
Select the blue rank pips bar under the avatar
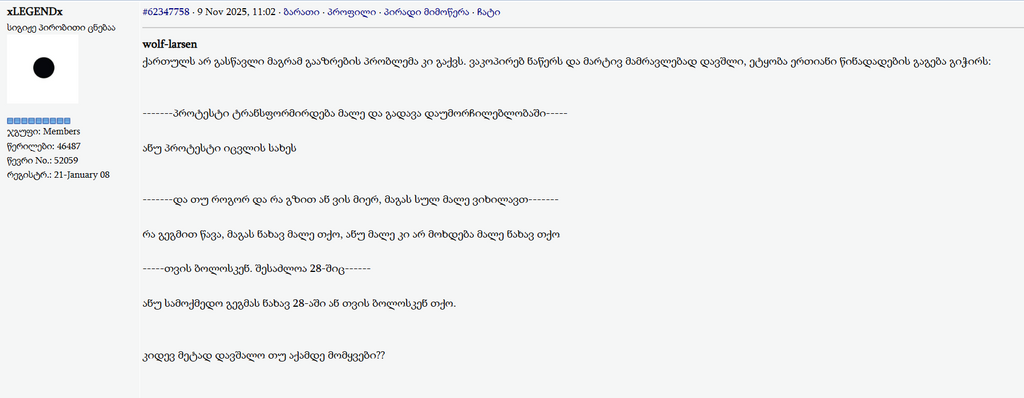click(39, 120)
